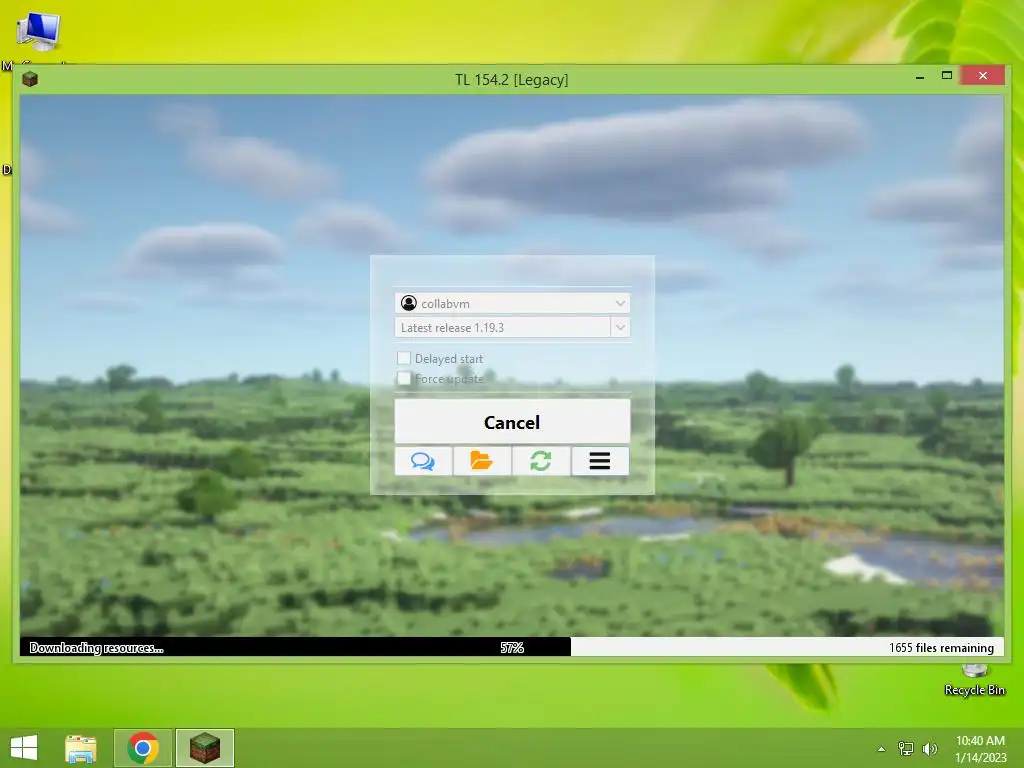The height and width of the screenshot is (768, 1024).
Task: Click the '1655 files remaining' text
Action: (x=941, y=648)
